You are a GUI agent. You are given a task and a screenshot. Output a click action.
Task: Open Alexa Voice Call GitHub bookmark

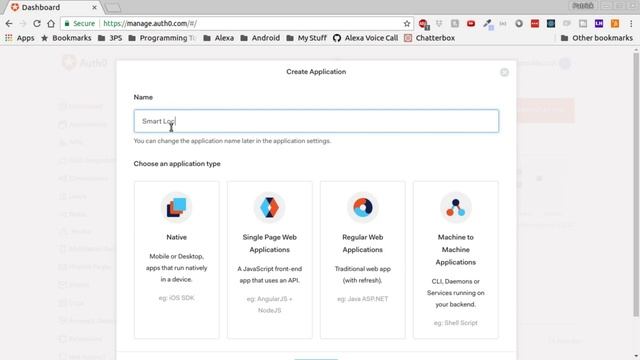(x=365, y=38)
